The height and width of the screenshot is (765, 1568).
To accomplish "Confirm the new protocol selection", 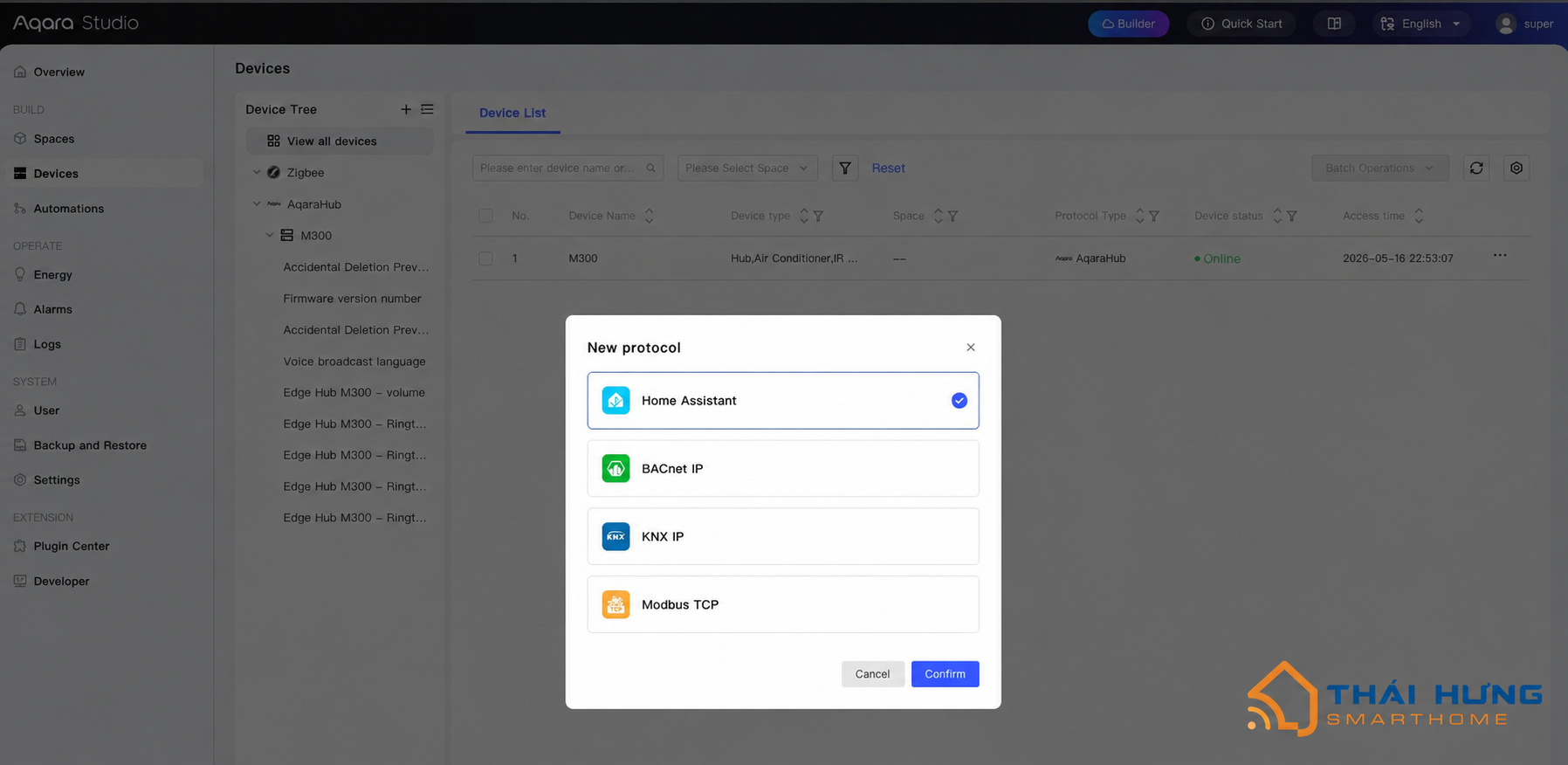I will point(945,674).
